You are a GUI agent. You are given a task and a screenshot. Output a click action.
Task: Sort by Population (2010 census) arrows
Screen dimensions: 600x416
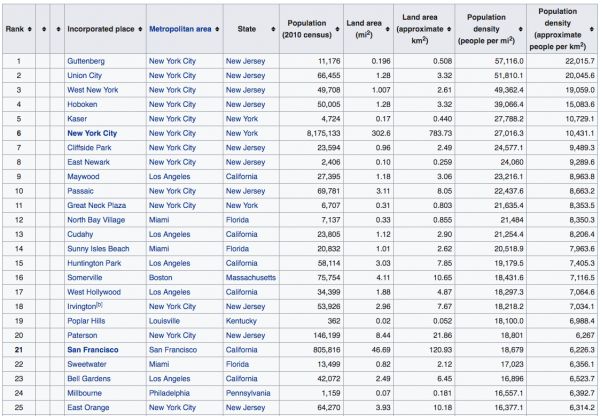pos(338,29)
